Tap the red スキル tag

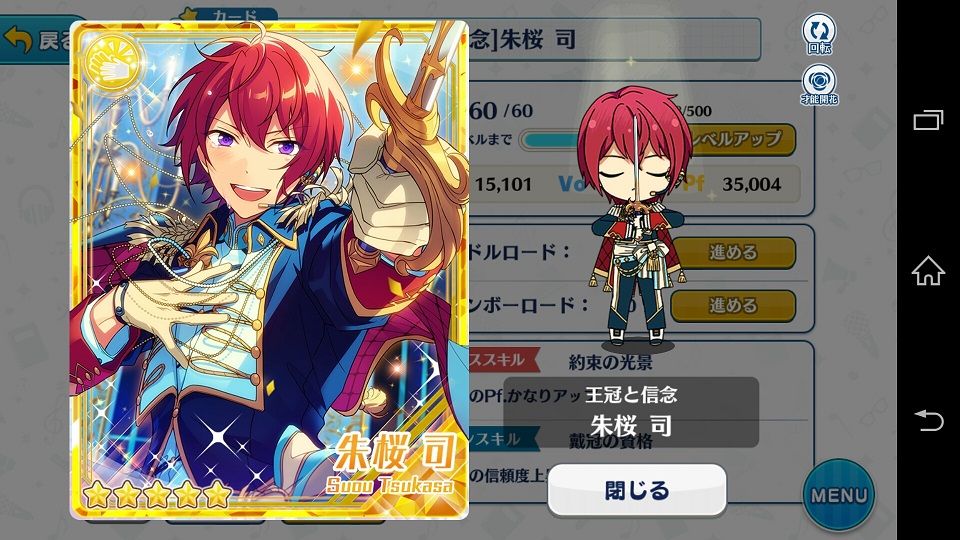[x=504, y=360]
